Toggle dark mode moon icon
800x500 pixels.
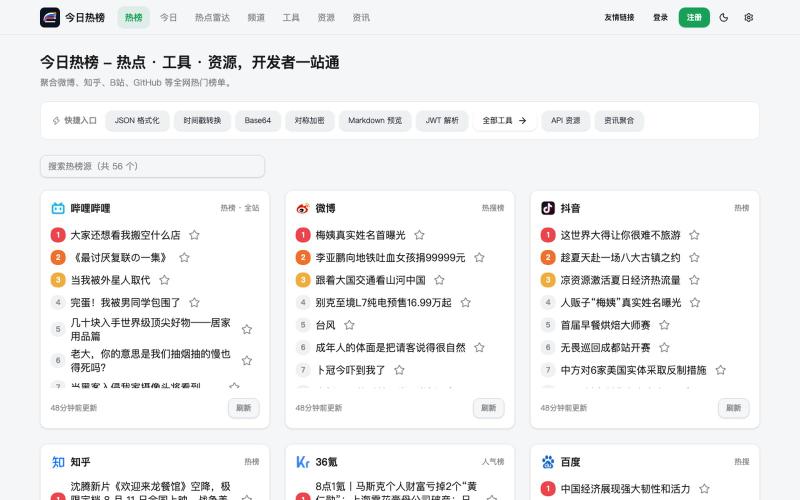pos(723,17)
